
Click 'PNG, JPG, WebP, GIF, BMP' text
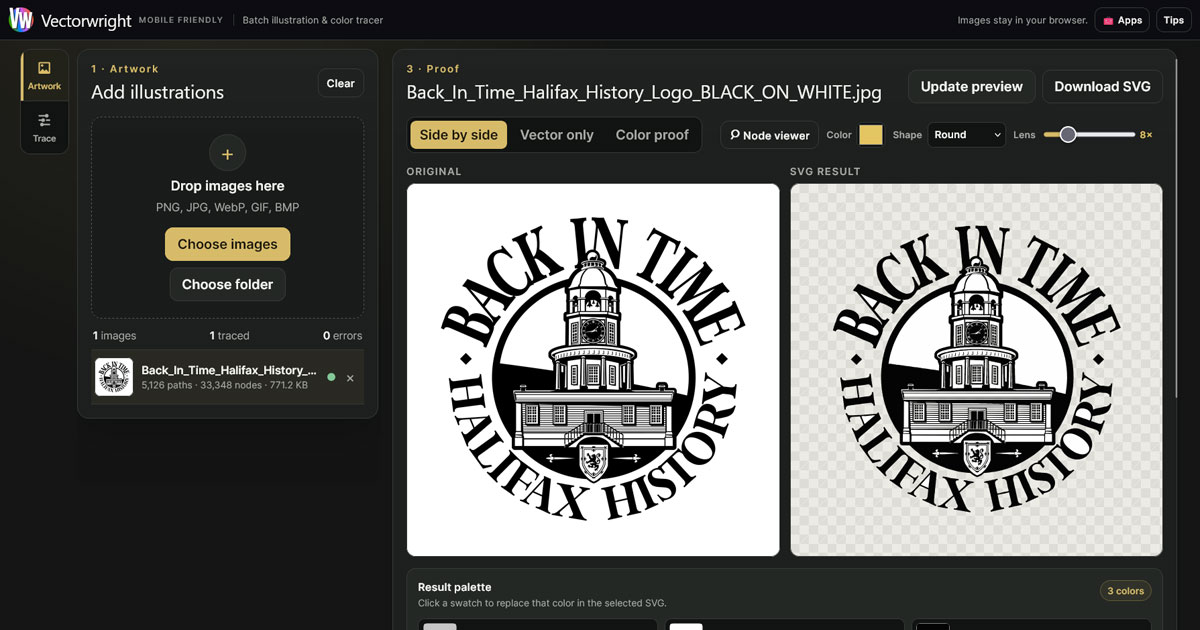(228, 207)
